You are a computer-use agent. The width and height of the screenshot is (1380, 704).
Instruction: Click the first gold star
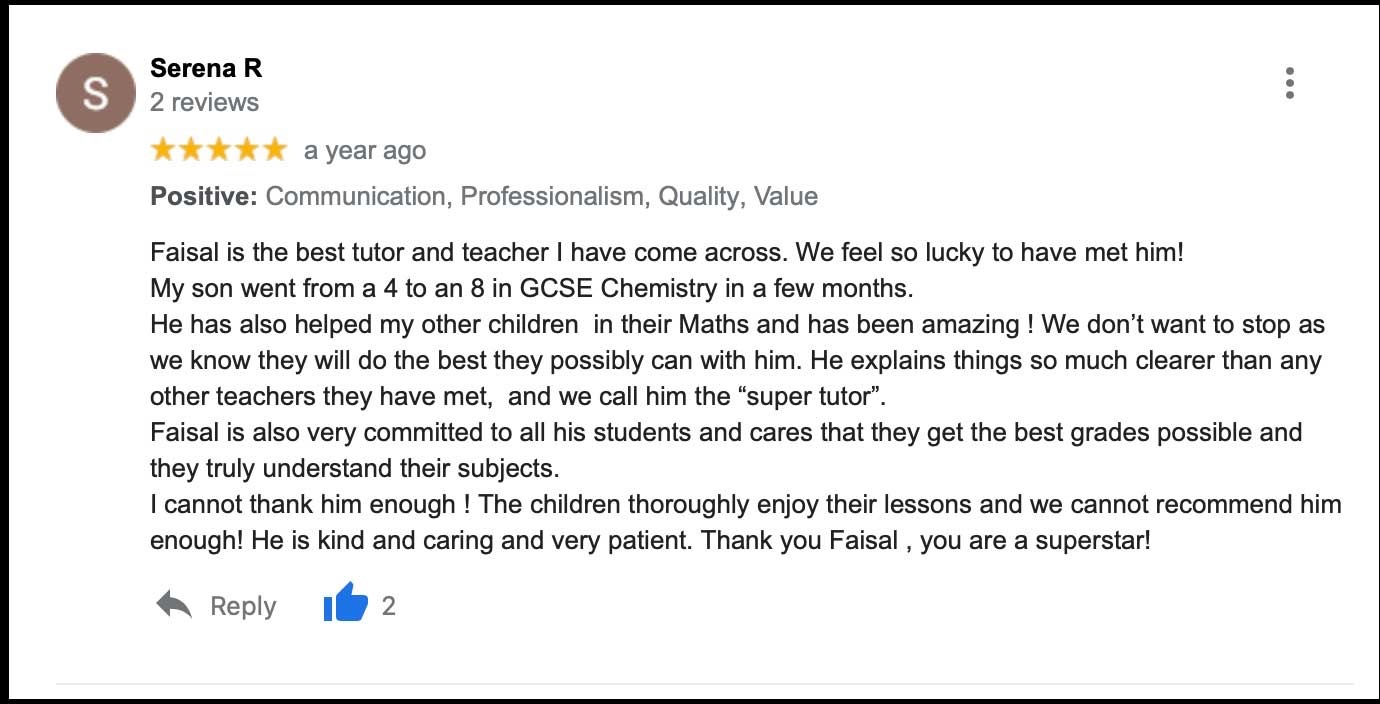[162, 150]
